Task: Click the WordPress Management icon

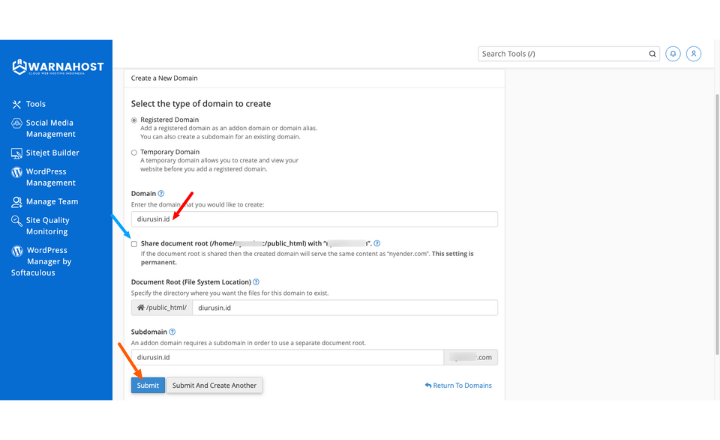Action: (17, 172)
